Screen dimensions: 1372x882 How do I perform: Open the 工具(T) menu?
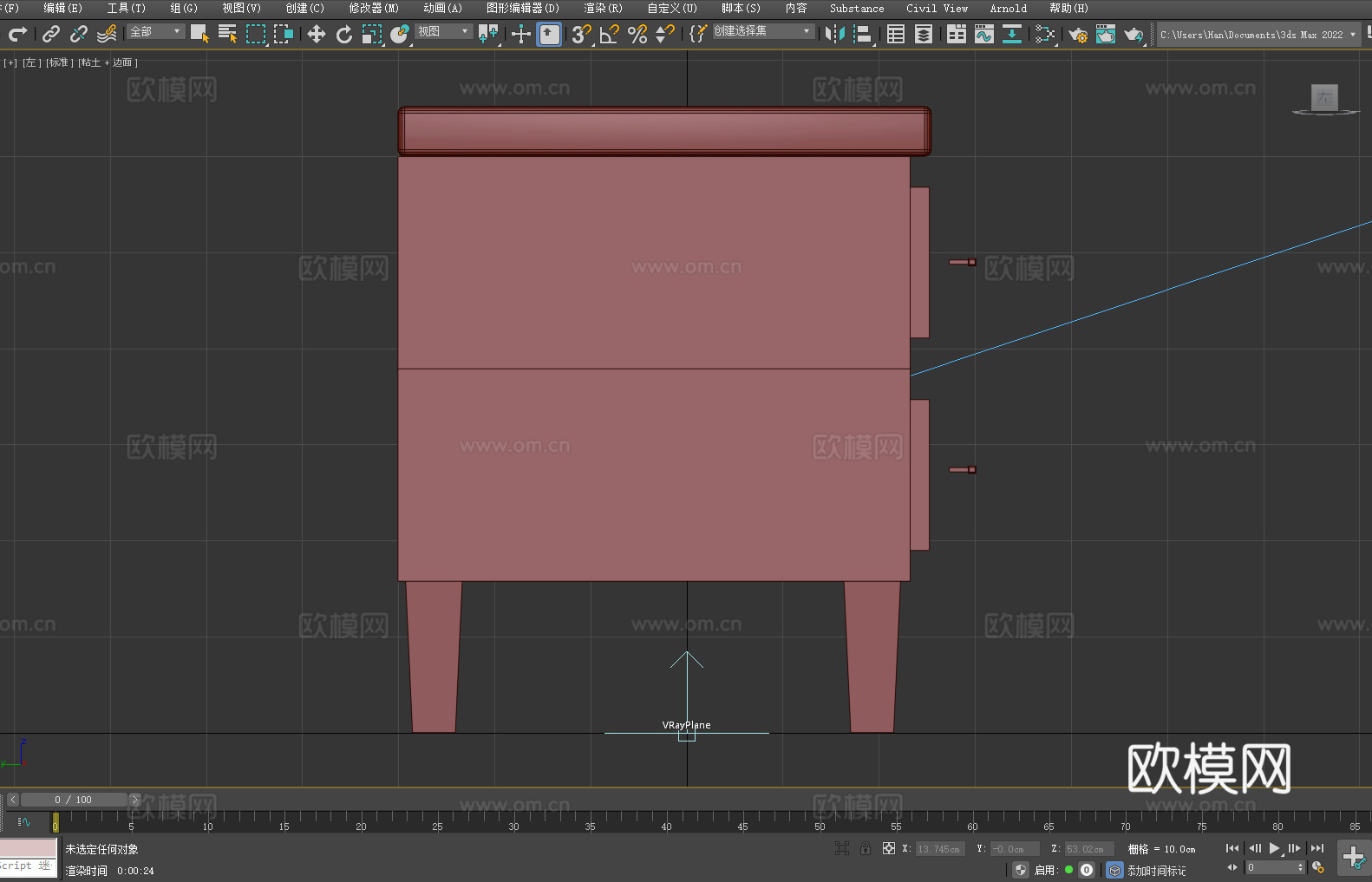coord(127,8)
